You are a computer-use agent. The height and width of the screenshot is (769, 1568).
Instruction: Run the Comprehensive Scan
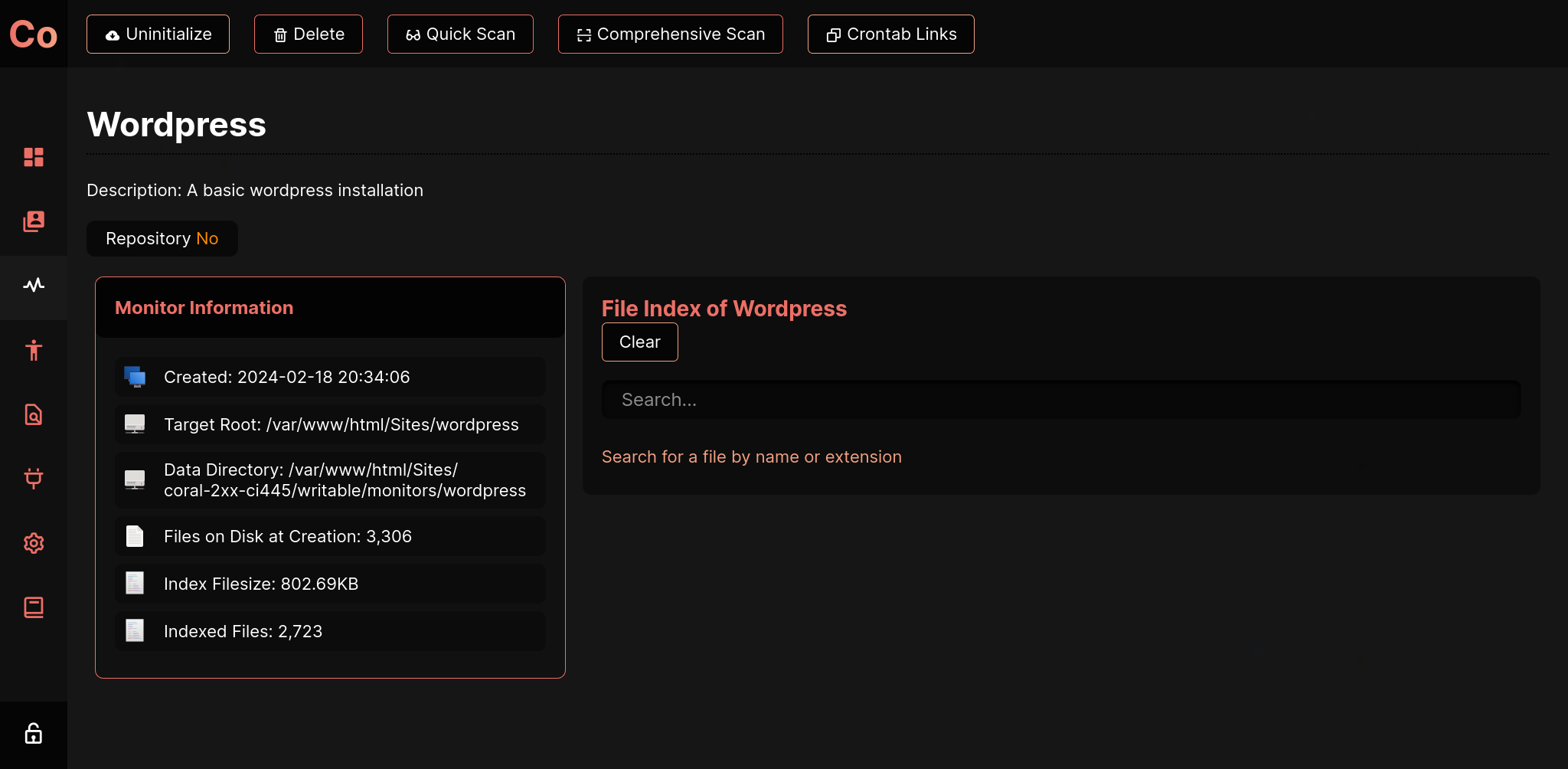click(x=670, y=34)
